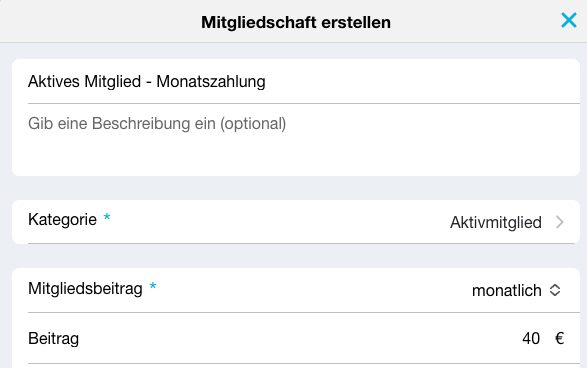Viewport: 587px width, 368px height.
Task: Click the blue asterisk next to Mitgliedsbeitrag
Action: pyautogui.click(x=153, y=286)
